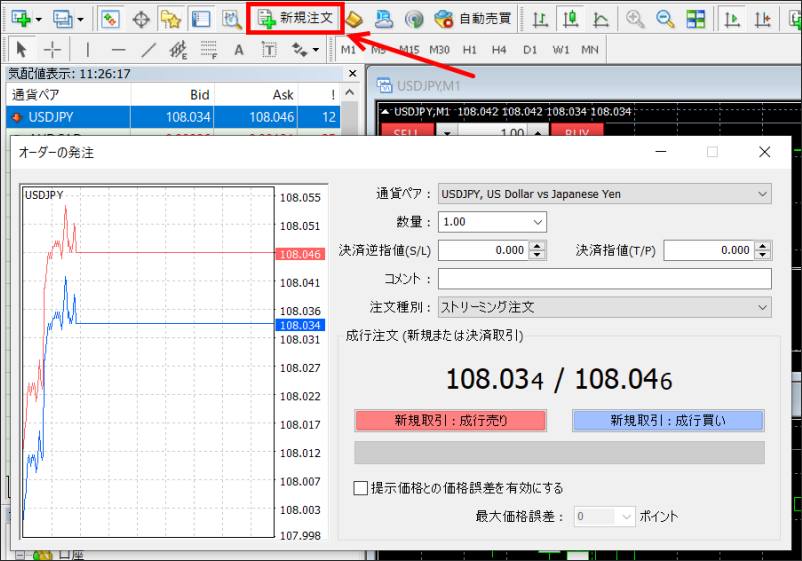Open the MetaEditor yellow book icon
The width and height of the screenshot is (802, 561).
pyautogui.click(x=354, y=19)
